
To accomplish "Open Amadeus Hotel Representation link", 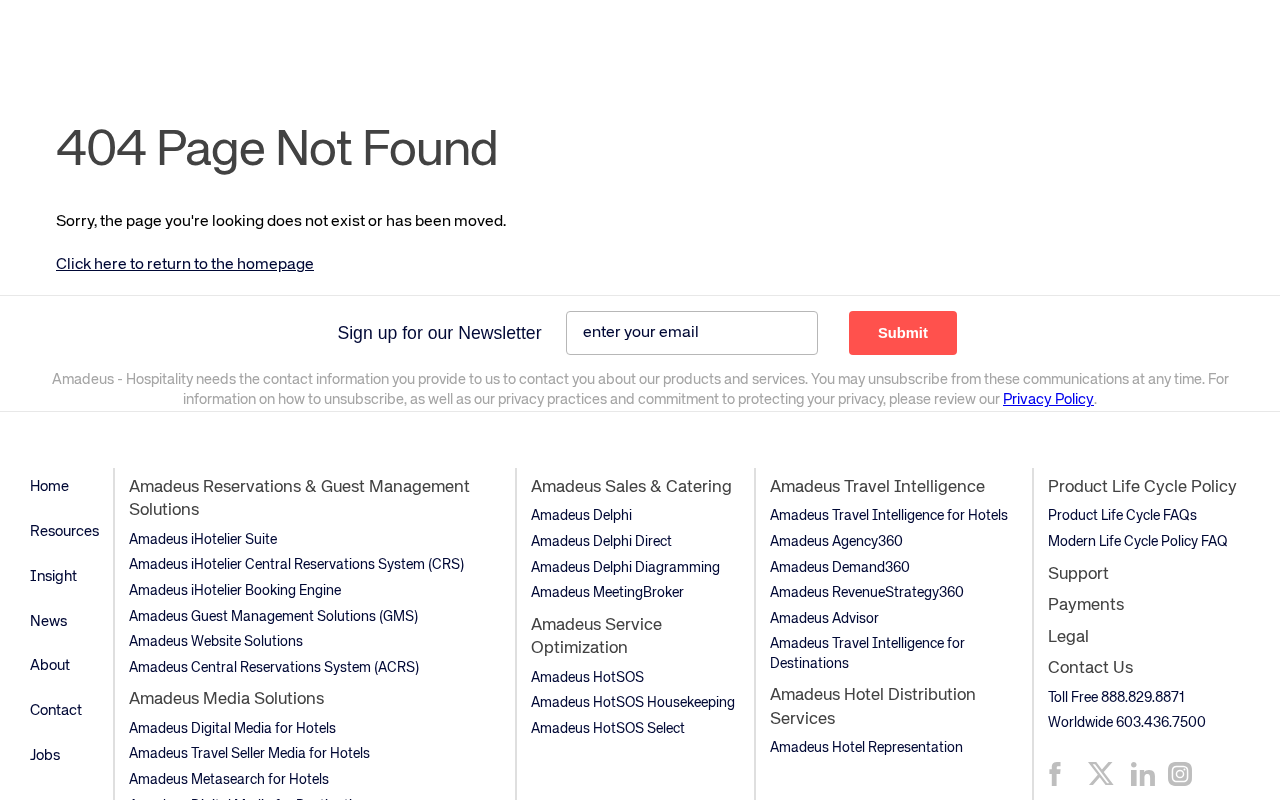I will coord(866,747).
